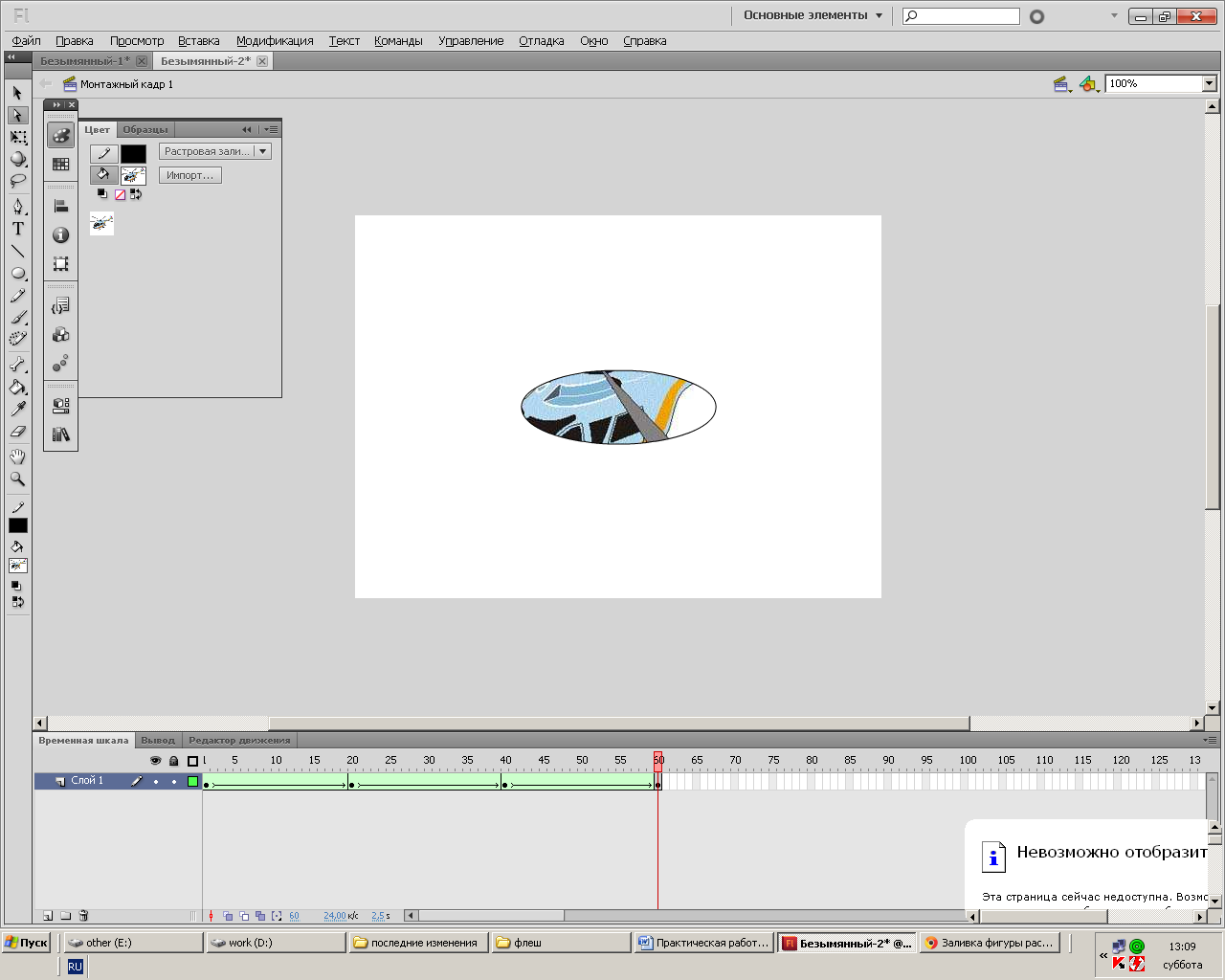Switch to the Редактор движения tab
Screen dimensions: 1225x980
tap(239, 740)
